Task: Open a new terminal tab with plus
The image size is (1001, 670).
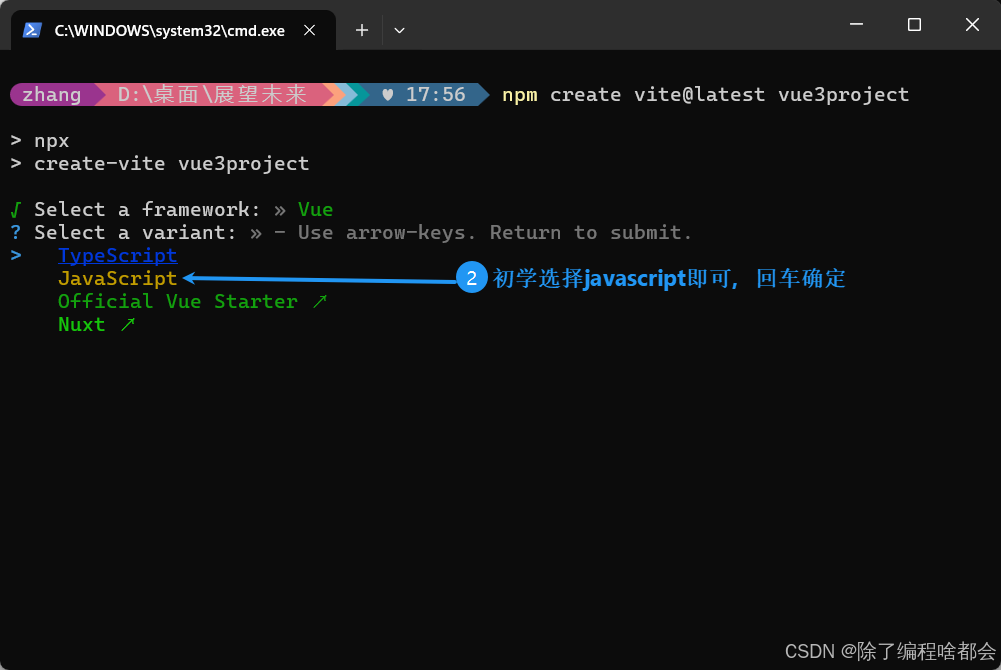Action: 362,30
